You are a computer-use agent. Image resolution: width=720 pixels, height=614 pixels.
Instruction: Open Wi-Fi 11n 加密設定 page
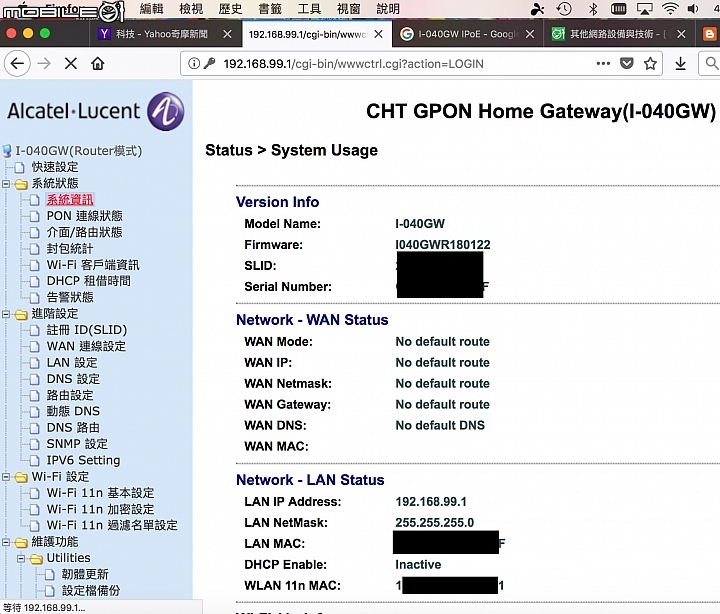tap(101, 509)
